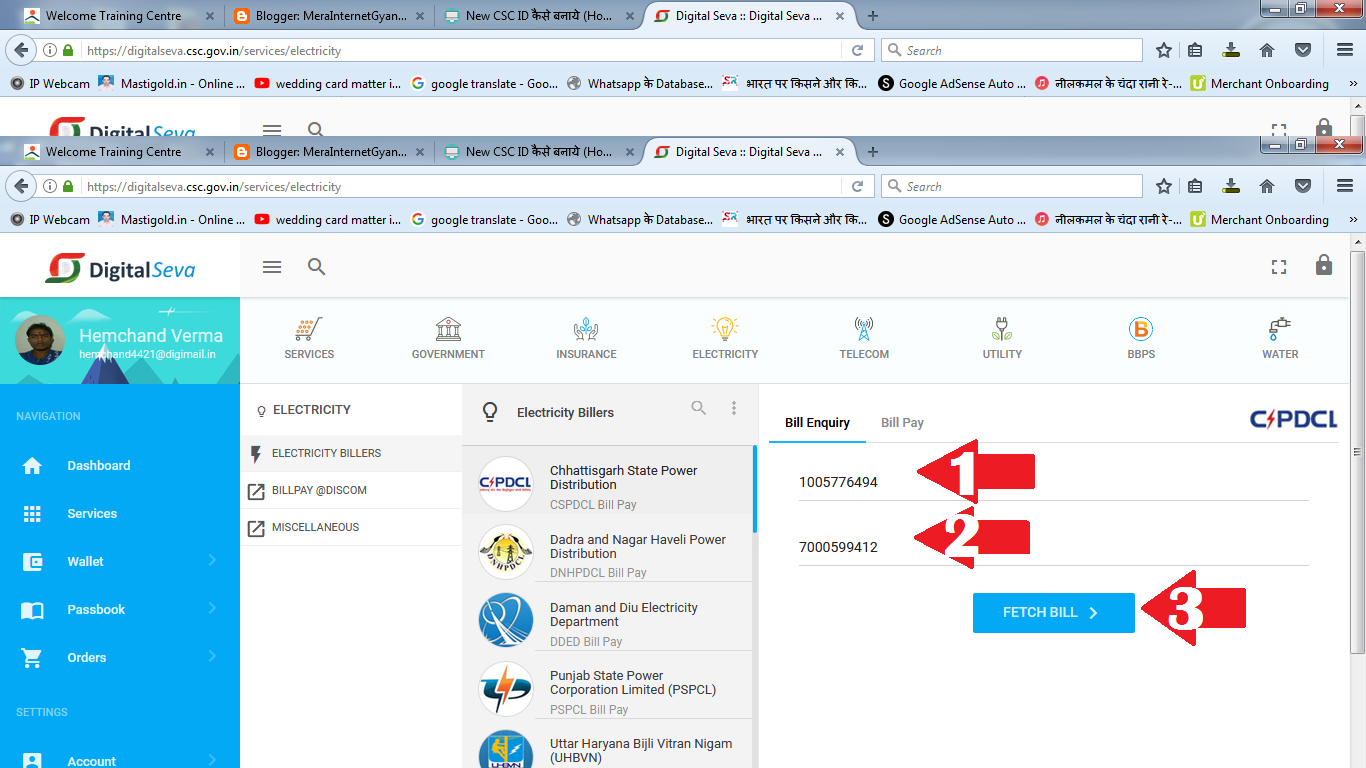Click the biller list vertical scrollbar
The image size is (1366, 768).
point(755,490)
